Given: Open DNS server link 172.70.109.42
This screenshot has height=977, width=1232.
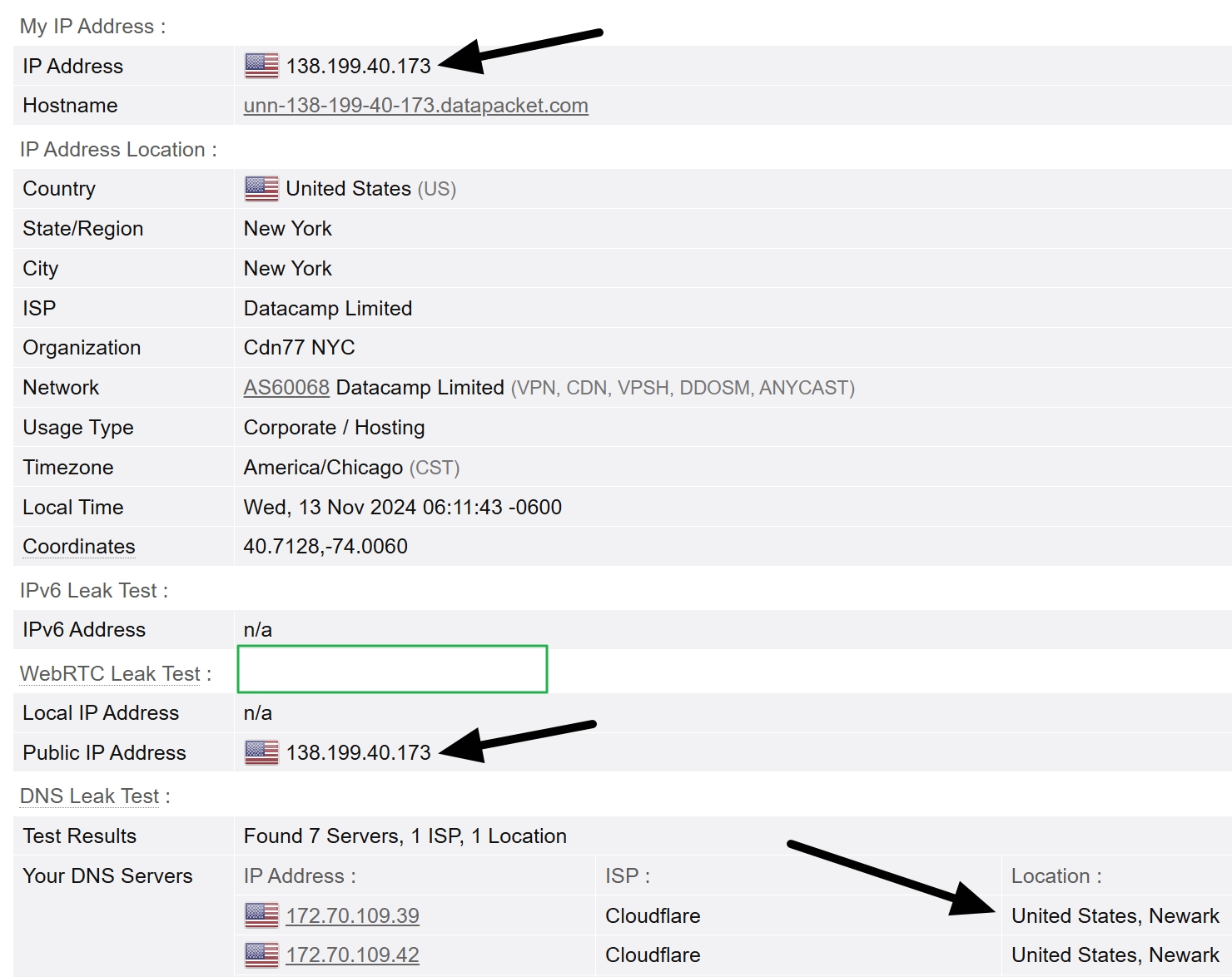Looking at the screenshot, I should (351, 955).
